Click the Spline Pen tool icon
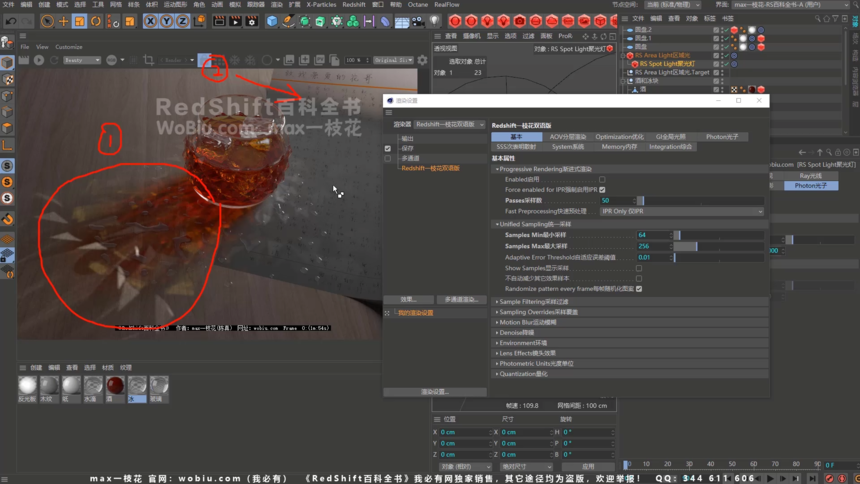The width and height of the screenshot is (860, 484). [288, 21]
